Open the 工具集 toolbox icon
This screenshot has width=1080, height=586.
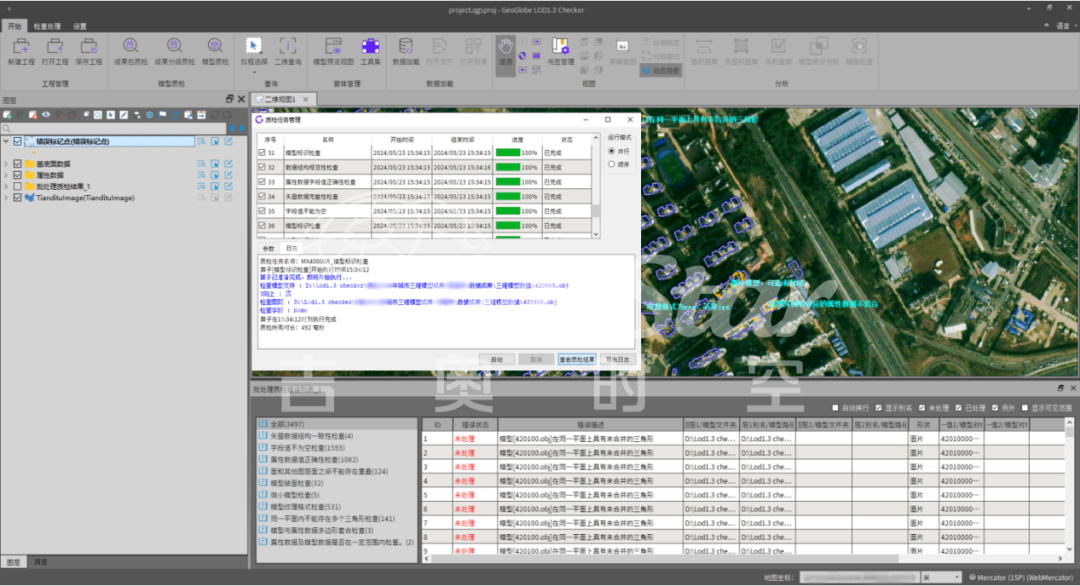[x=370, y=46]
